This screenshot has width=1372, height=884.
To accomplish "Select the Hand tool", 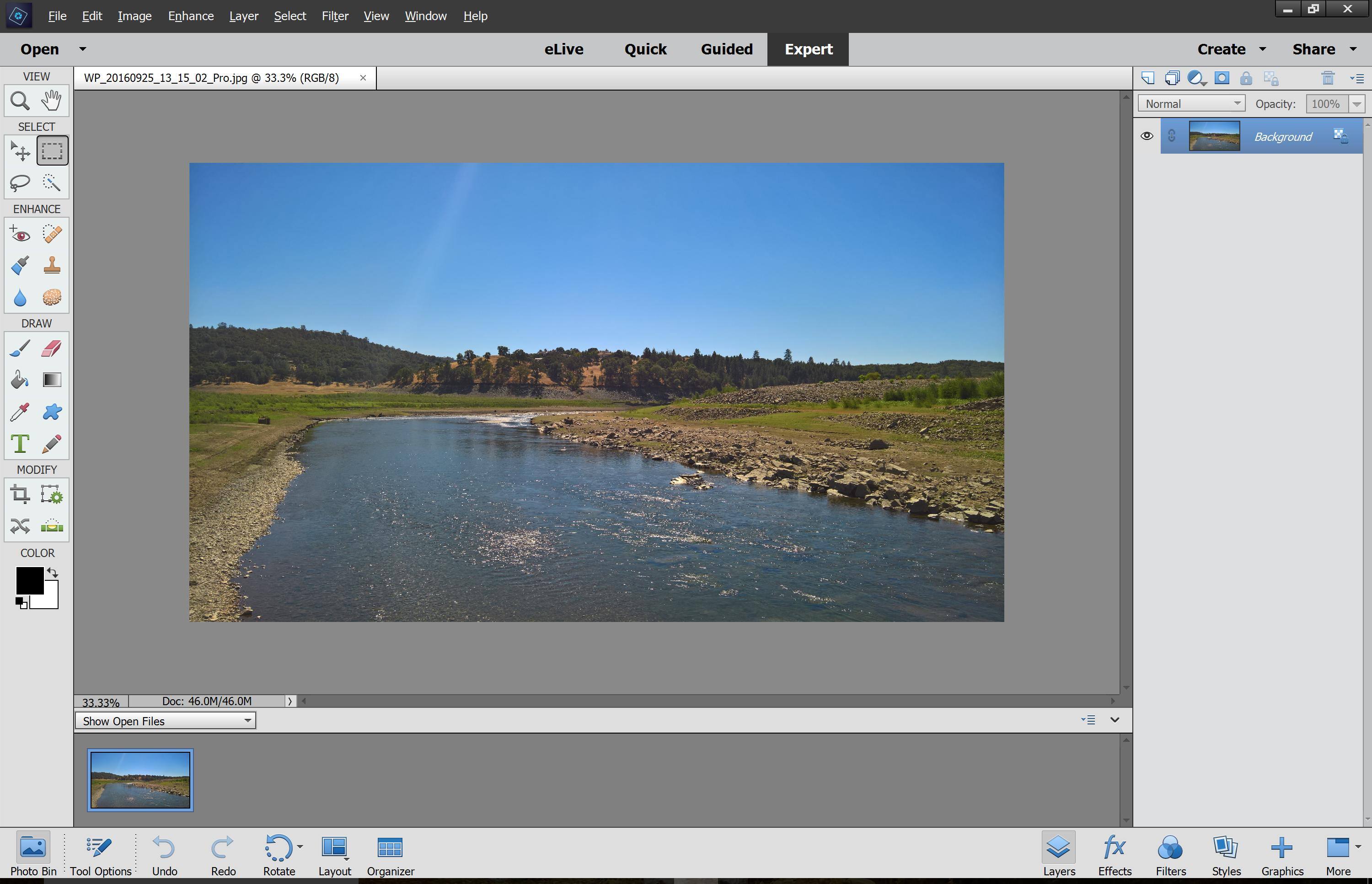I will point(52,101).
